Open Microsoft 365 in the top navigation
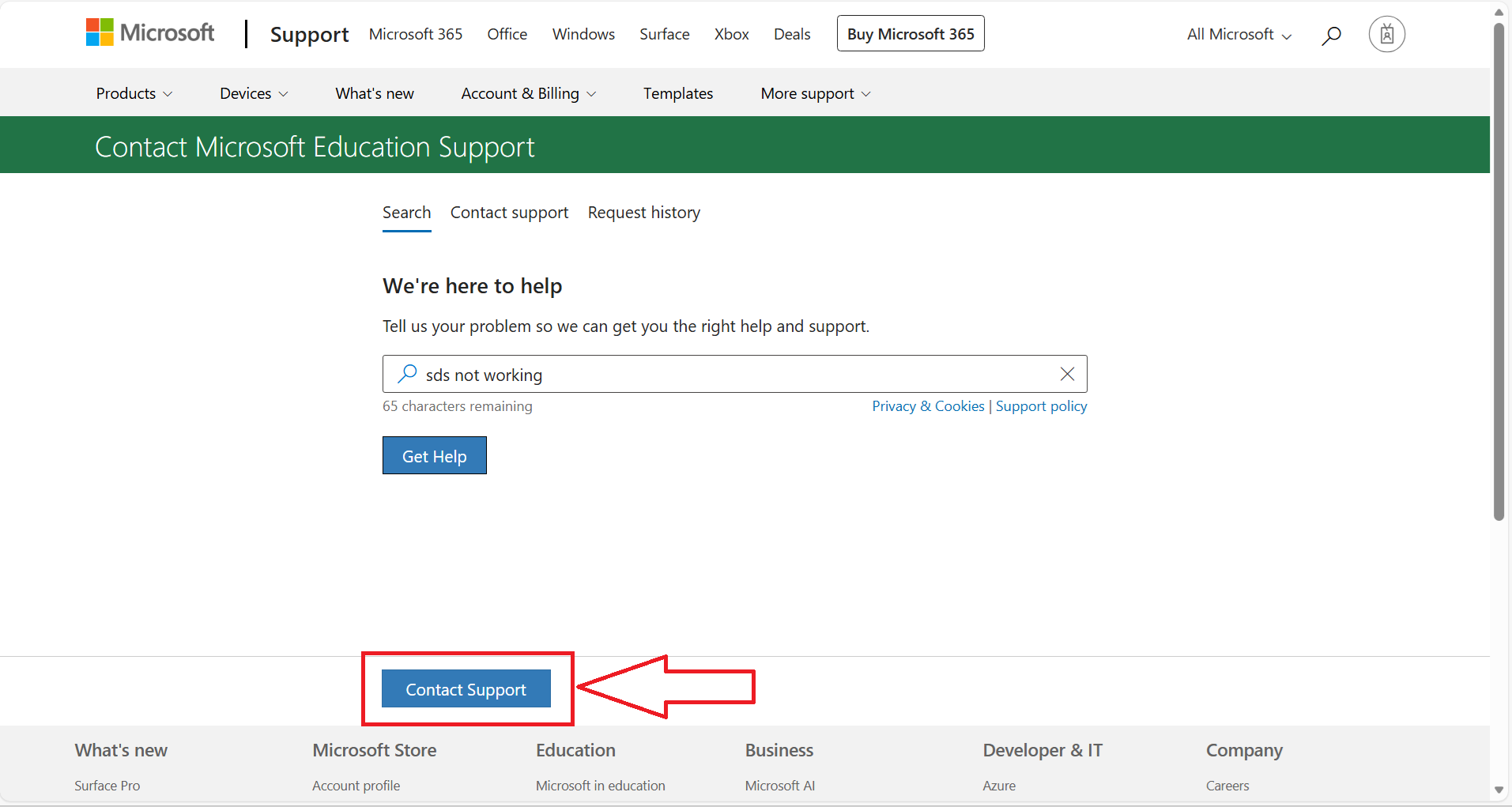Screen dimensions: 1512x807 [416, 34]
